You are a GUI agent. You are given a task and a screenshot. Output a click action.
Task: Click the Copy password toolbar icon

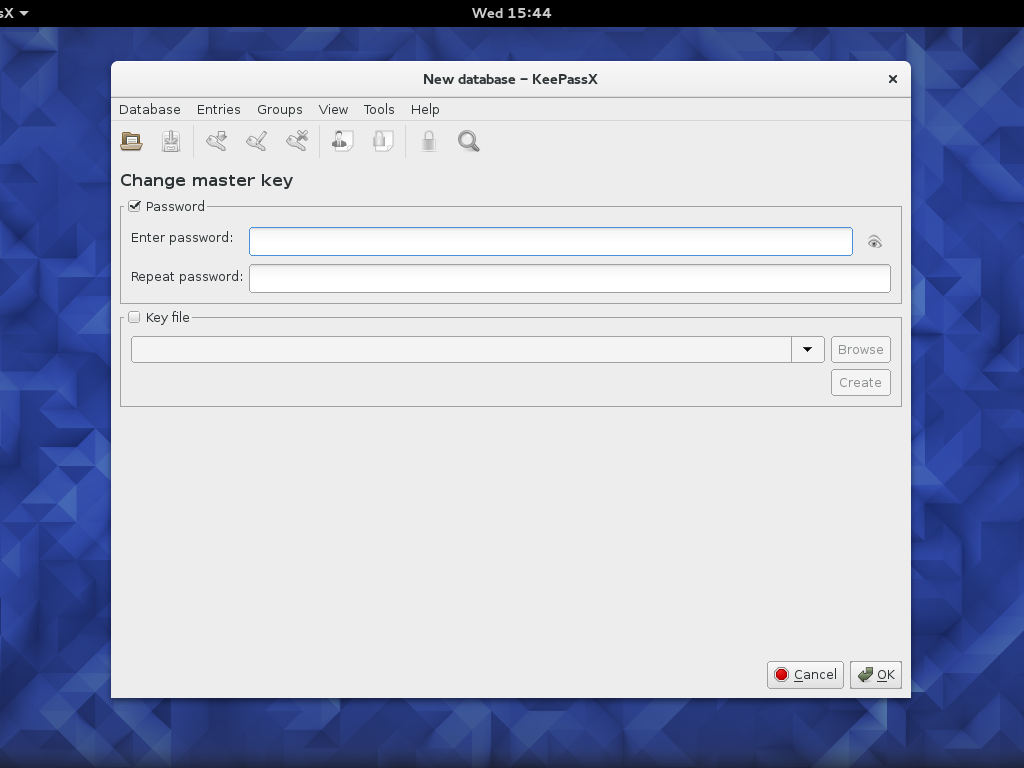coord(383,141)
